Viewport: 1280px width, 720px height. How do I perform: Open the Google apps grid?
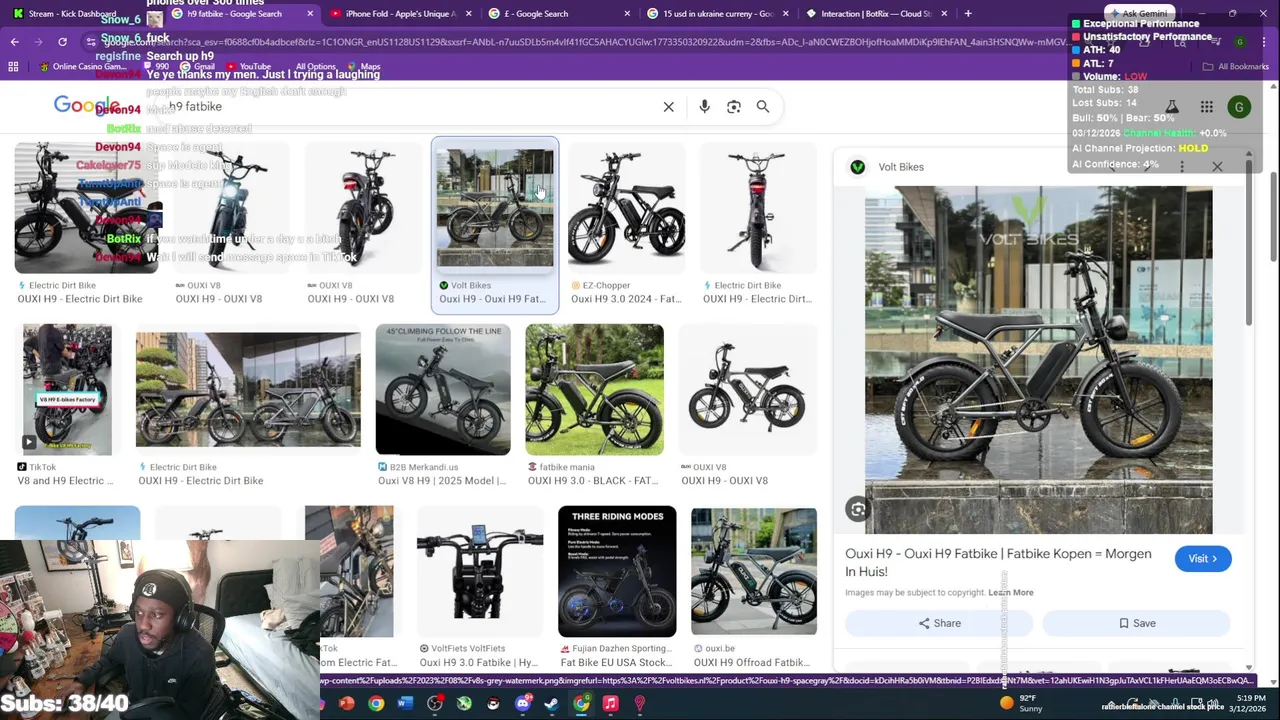pyautogui.click(x=1207, y=107)
